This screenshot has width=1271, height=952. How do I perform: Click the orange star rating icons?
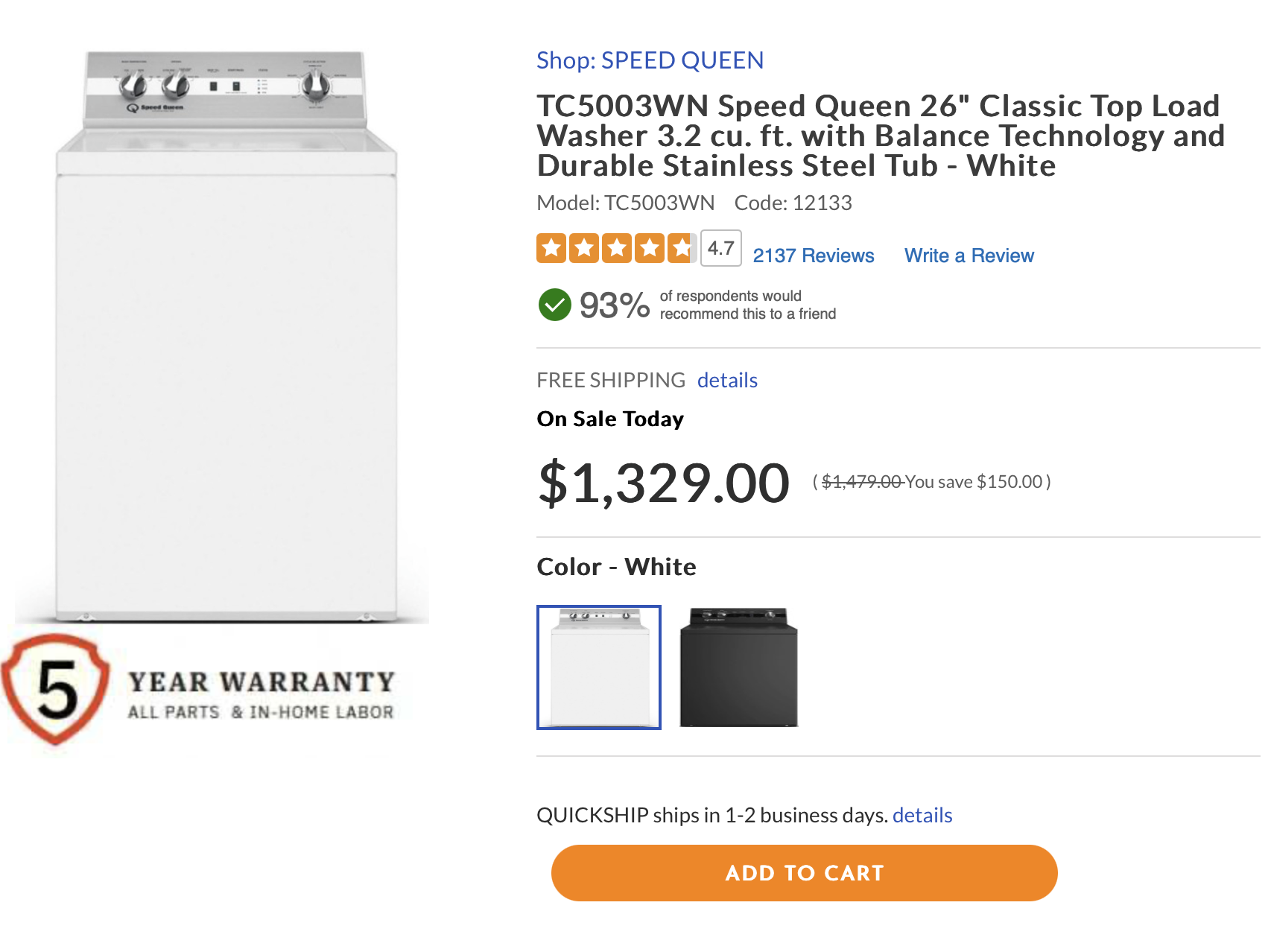(616, 248)
